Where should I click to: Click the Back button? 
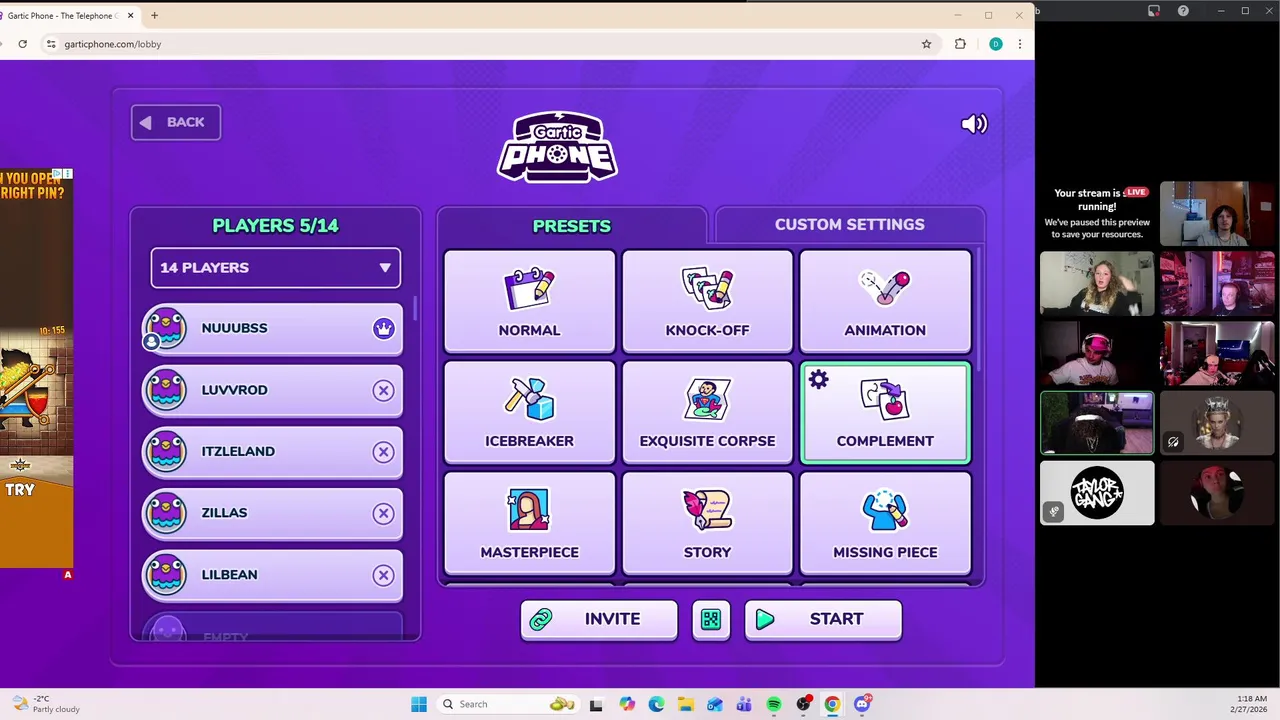(176, 122)
